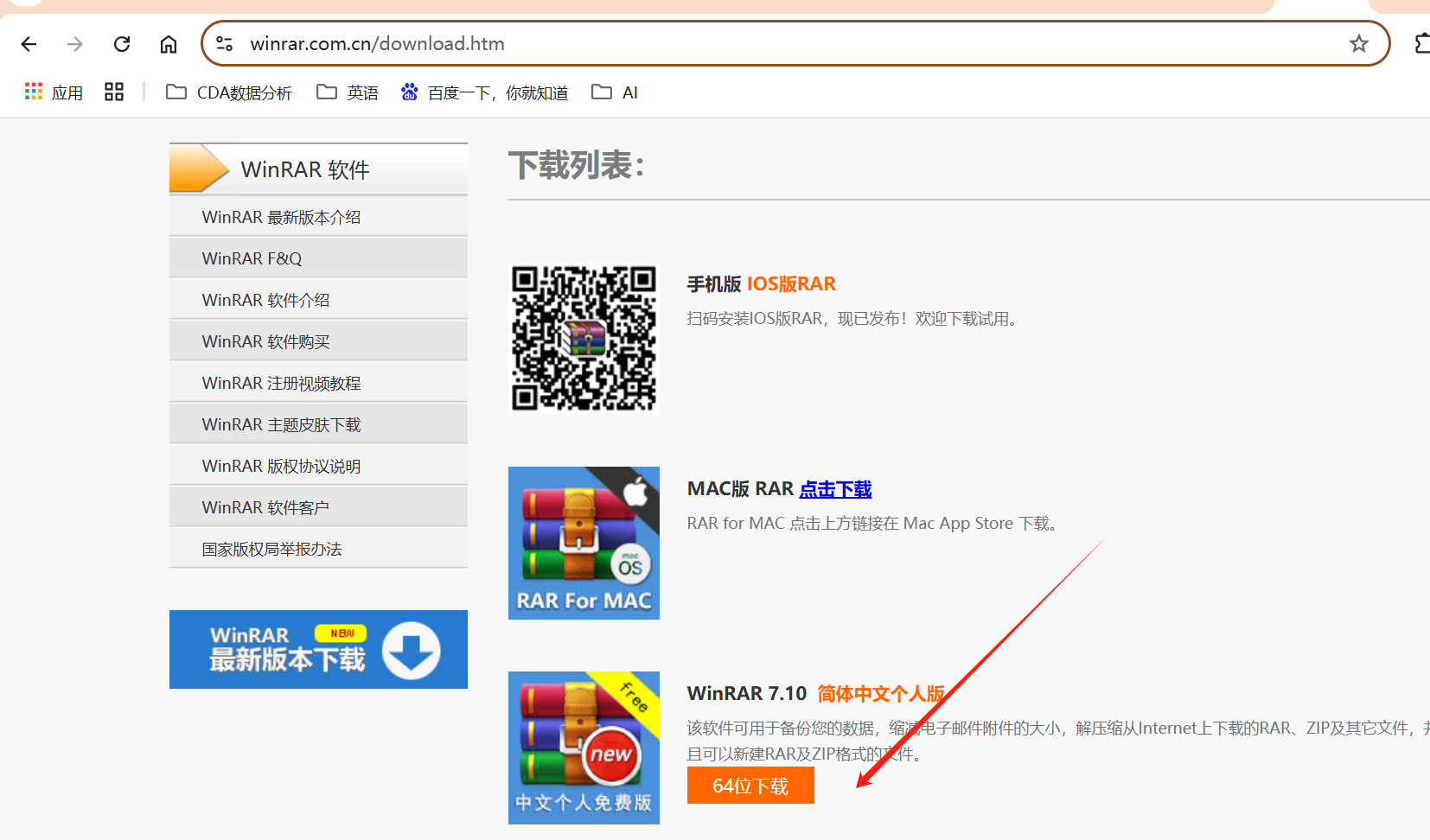Bookmark this page with the star icon

tap(1359, 44)
